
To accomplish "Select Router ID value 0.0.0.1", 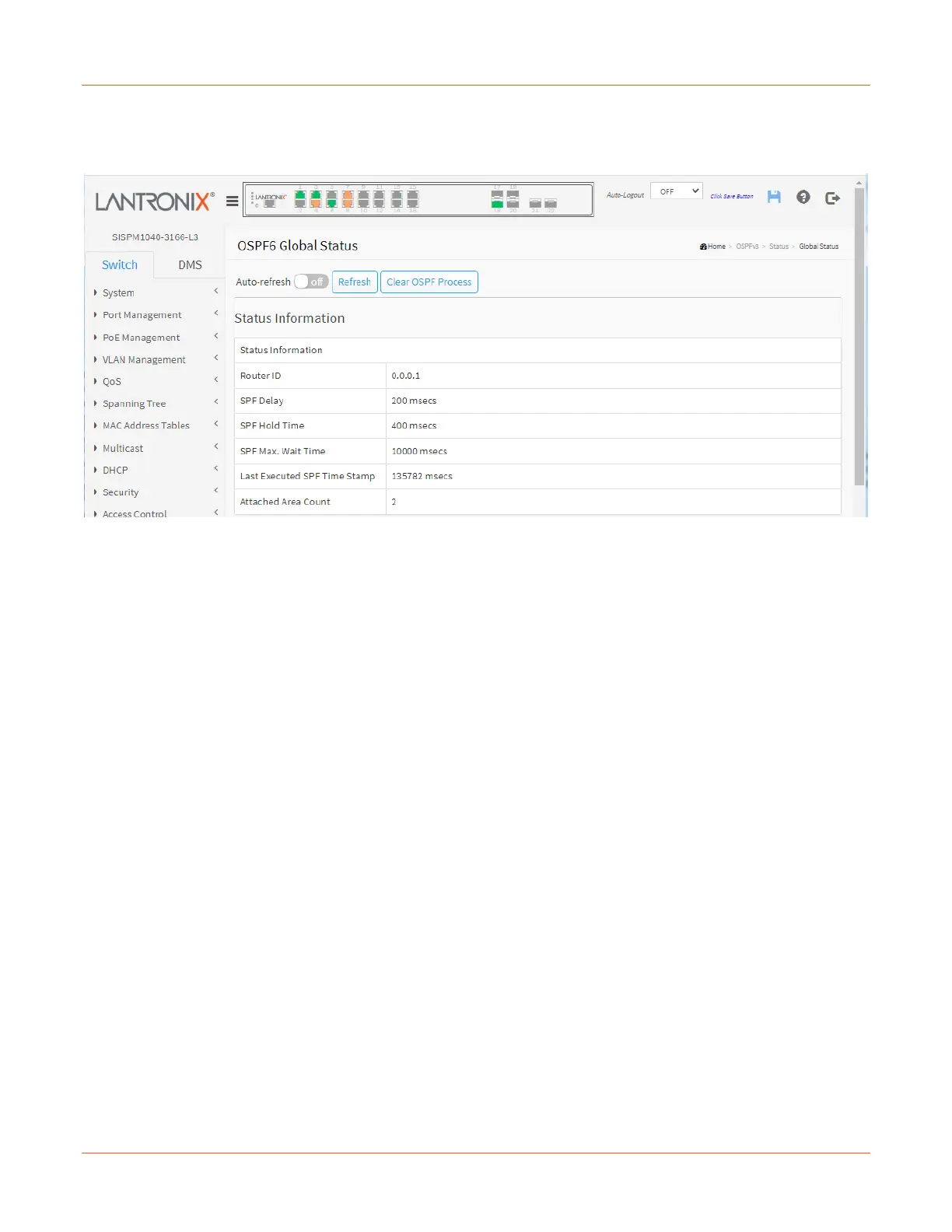I will point(406,376).
